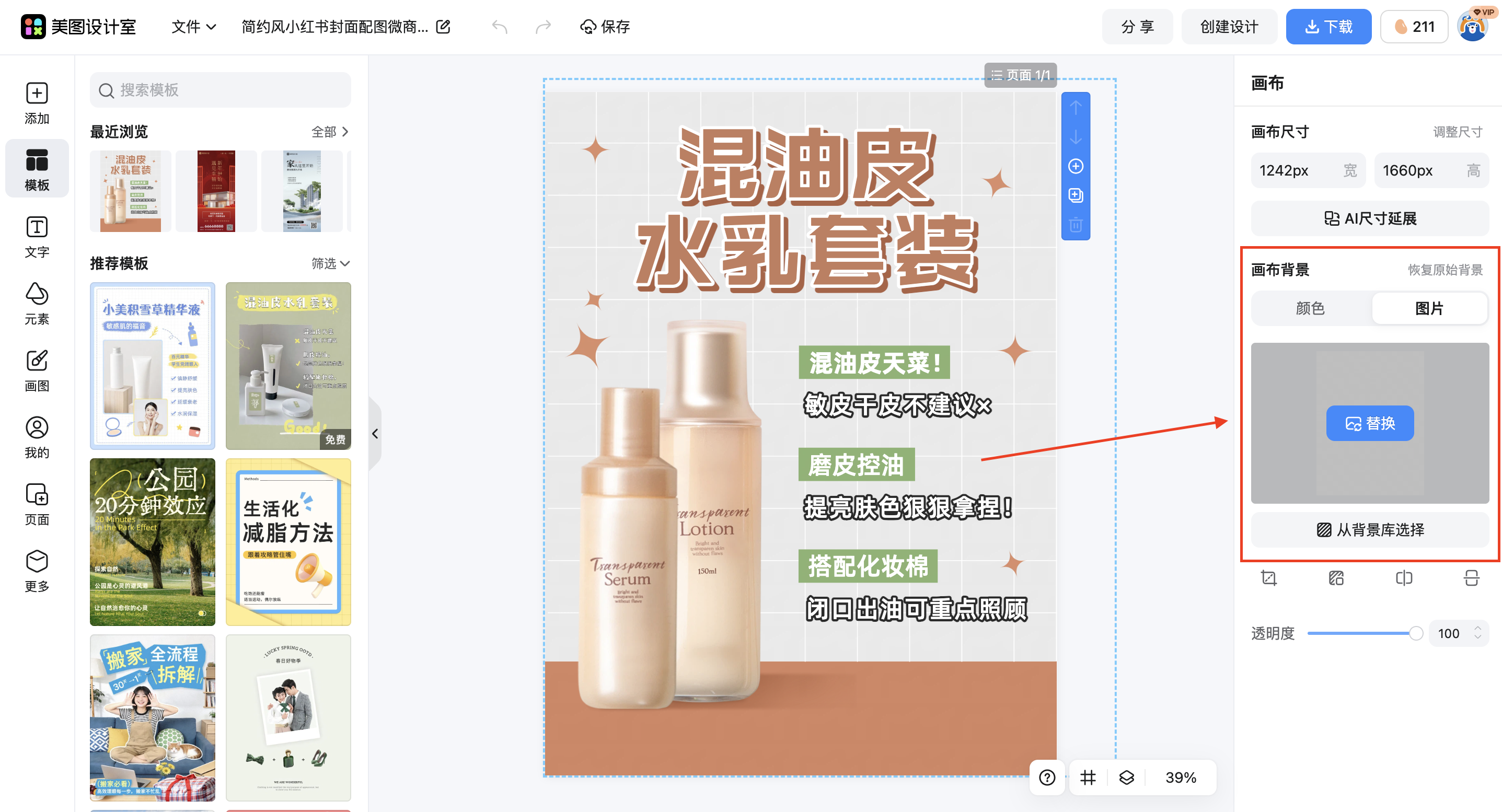
Task: Click the flip background horizontally icon
Action: tap(1404, 578)
